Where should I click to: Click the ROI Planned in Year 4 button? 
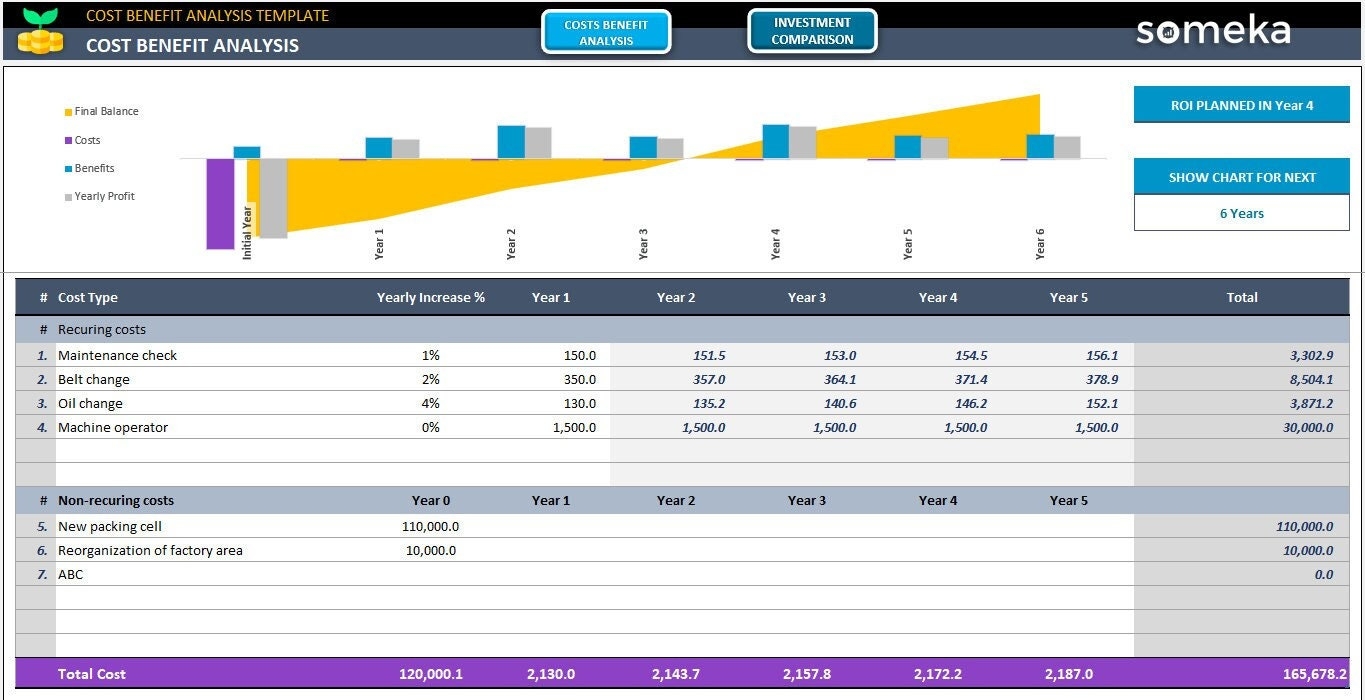[x=1241, y=104]
